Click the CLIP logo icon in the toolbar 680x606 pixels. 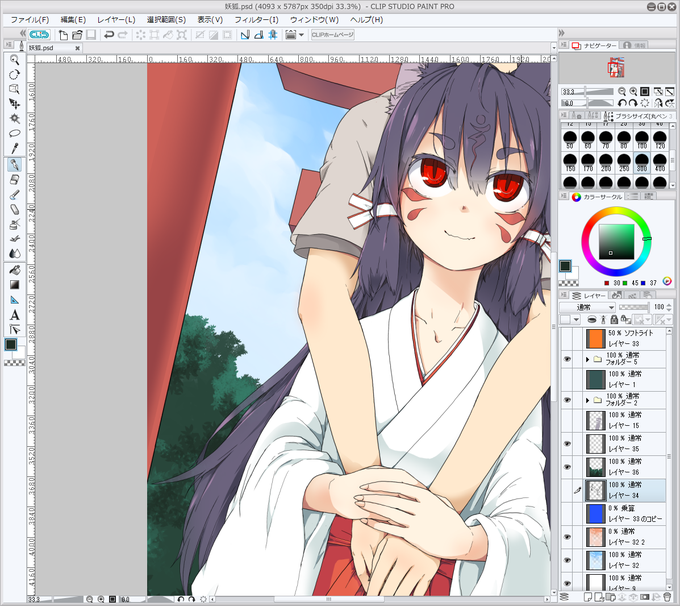tap(39, 35)
